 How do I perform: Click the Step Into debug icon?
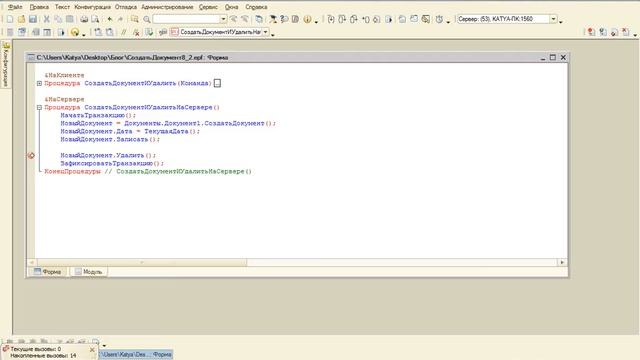(331, 19)
